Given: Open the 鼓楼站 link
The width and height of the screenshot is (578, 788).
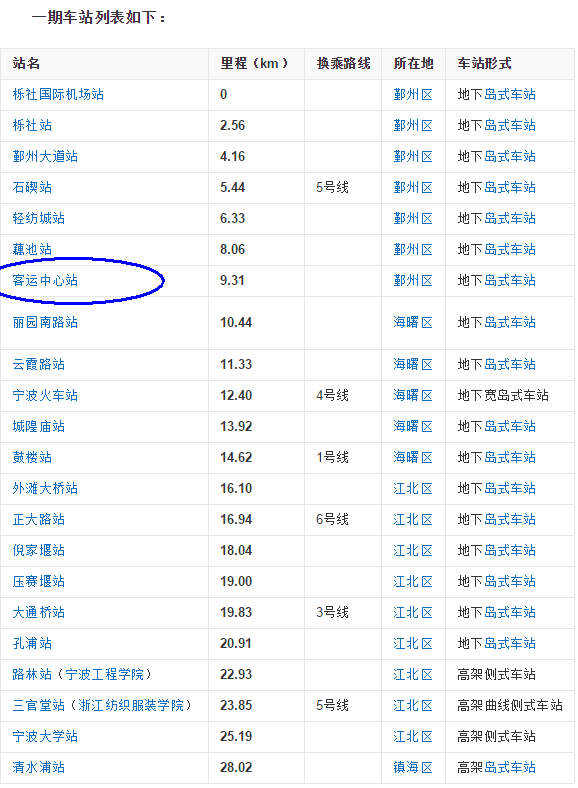Looking at the screenshot, I should click(32, 457).
